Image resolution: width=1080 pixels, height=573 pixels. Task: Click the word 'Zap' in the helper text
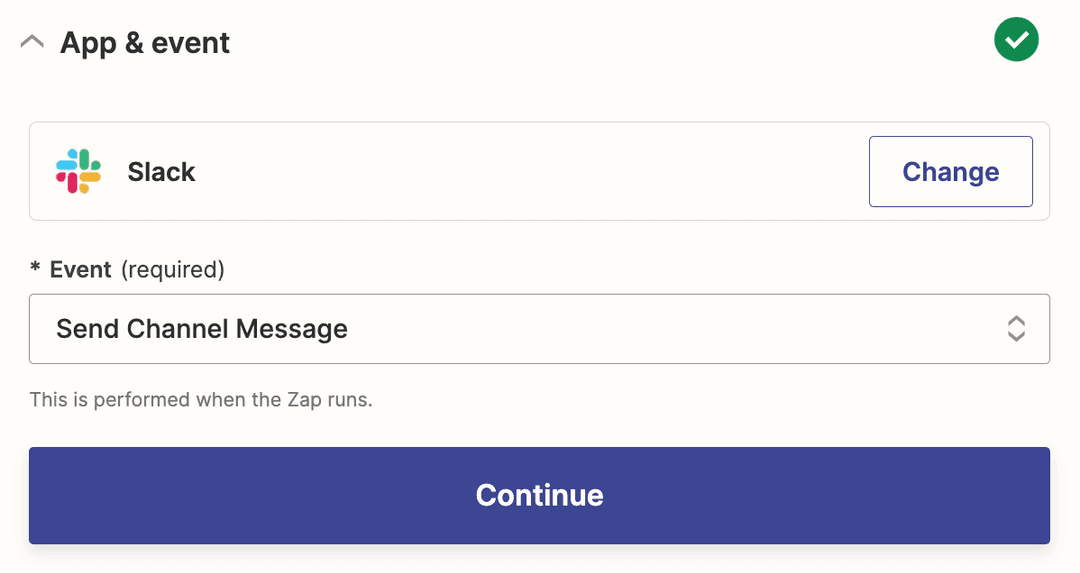300,400
